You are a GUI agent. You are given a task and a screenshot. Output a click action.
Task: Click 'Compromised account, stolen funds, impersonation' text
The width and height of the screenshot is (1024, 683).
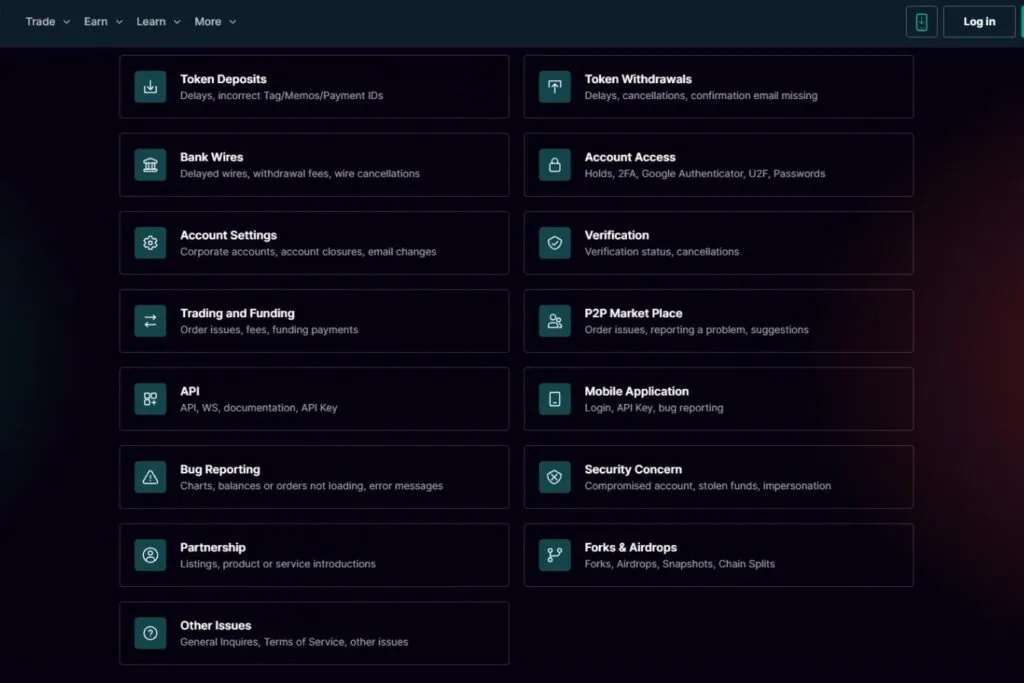coord(708,486)
